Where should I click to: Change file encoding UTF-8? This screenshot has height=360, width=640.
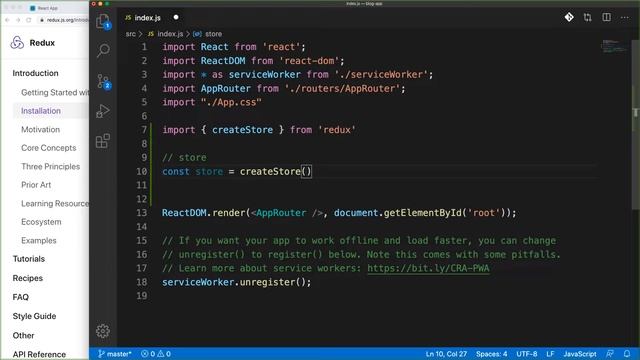[527, 354]
